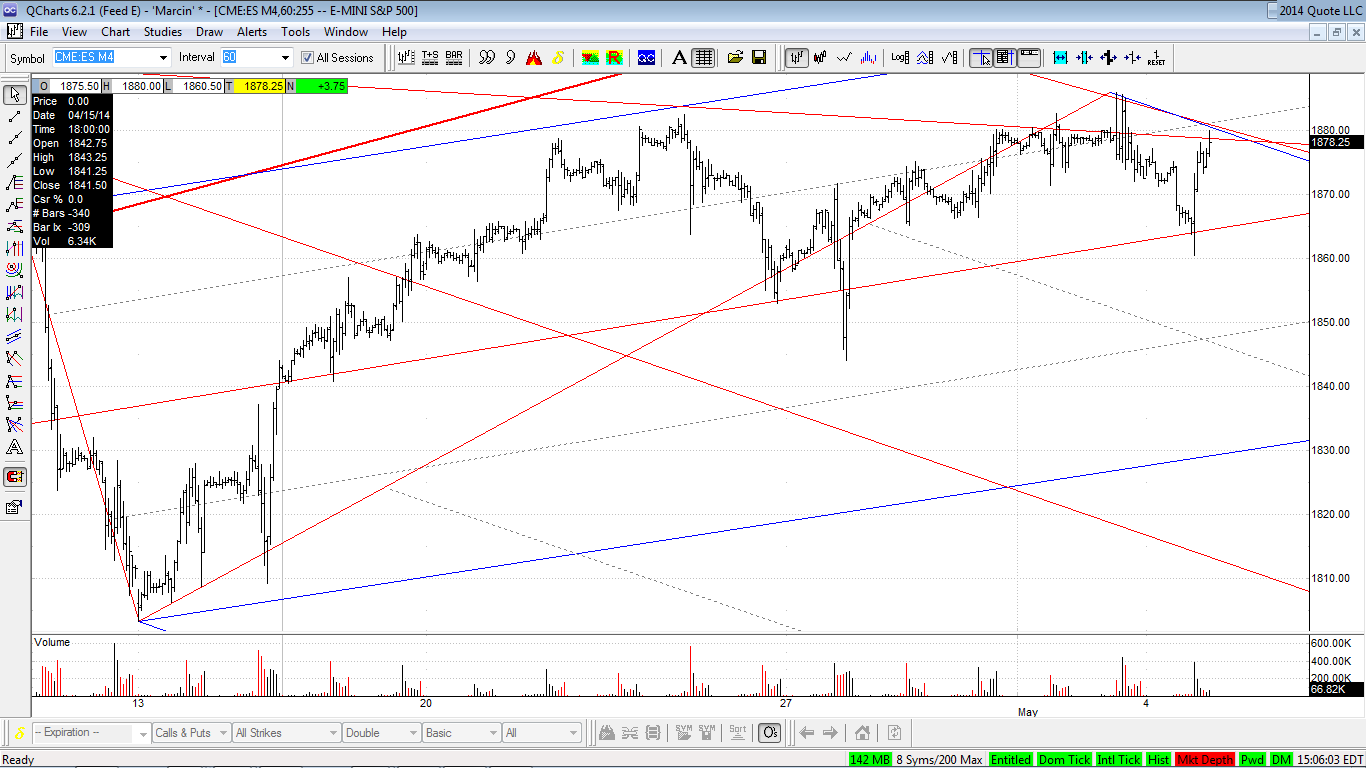Click the Mkt Depth status indicator

[x=1205, y=760]
